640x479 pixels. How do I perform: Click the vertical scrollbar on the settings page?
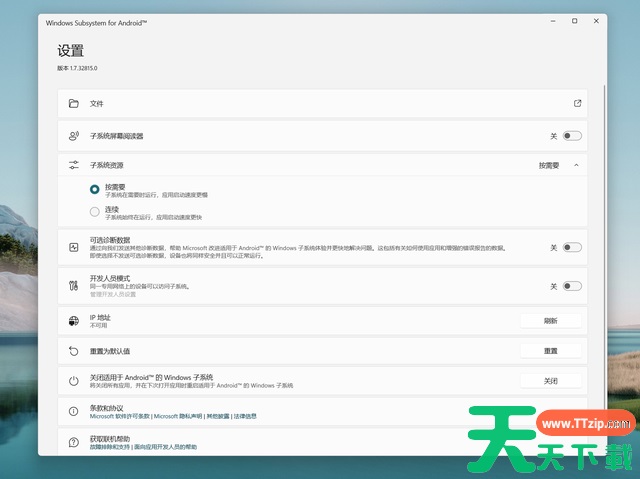[x=605, y=200]
